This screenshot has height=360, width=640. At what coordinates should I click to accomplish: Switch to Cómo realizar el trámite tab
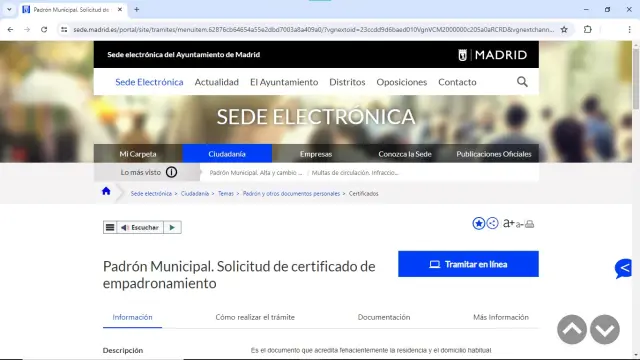point(255,317)
